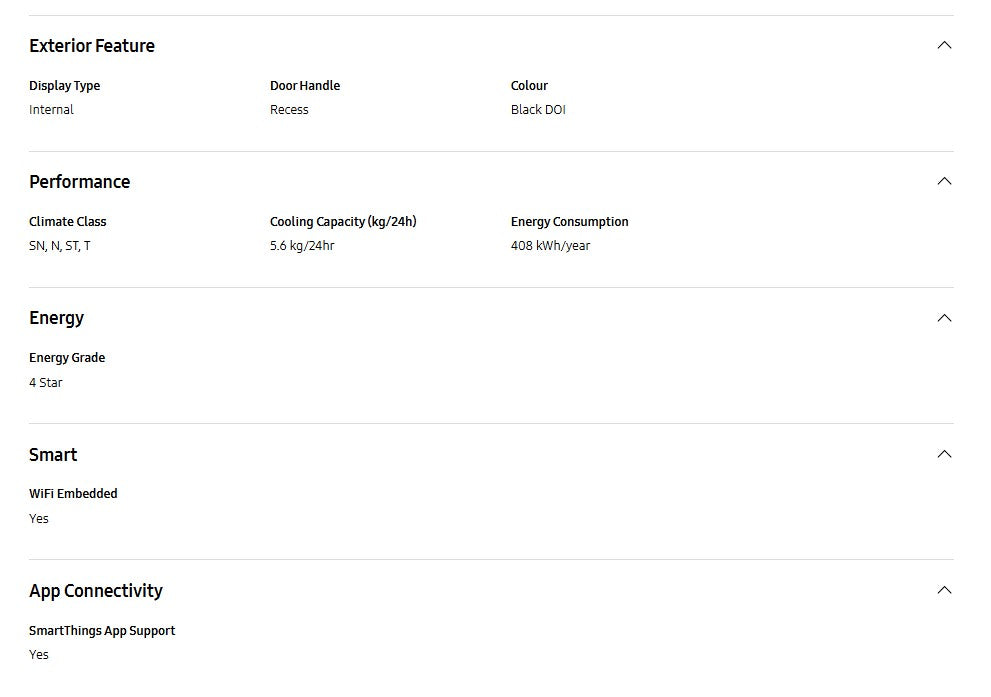This screenshot has height=697, width=991.
Task: Collapse the Exterior Feature section chevron
Action: [x=943, y=45]
